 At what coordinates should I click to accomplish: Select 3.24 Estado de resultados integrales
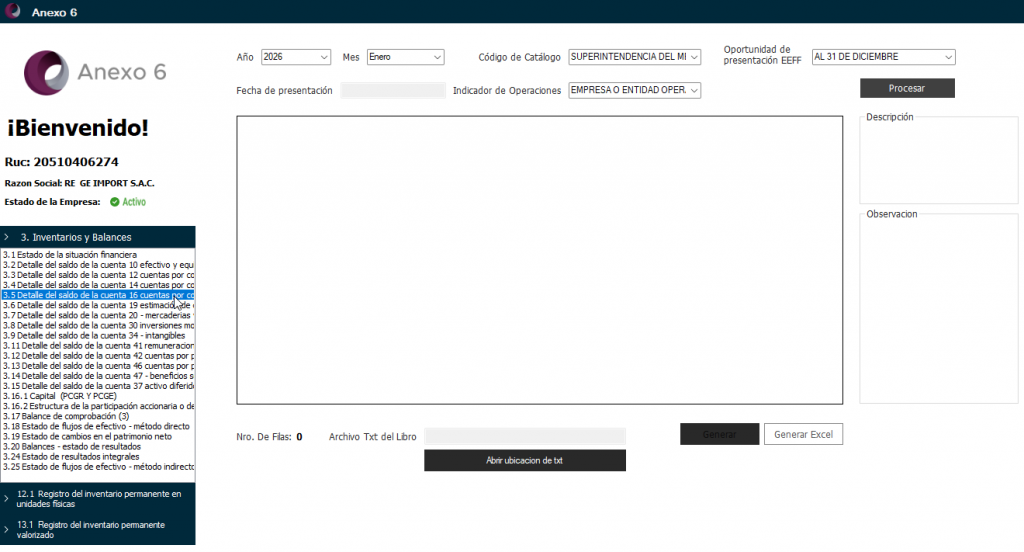[98, 457]
